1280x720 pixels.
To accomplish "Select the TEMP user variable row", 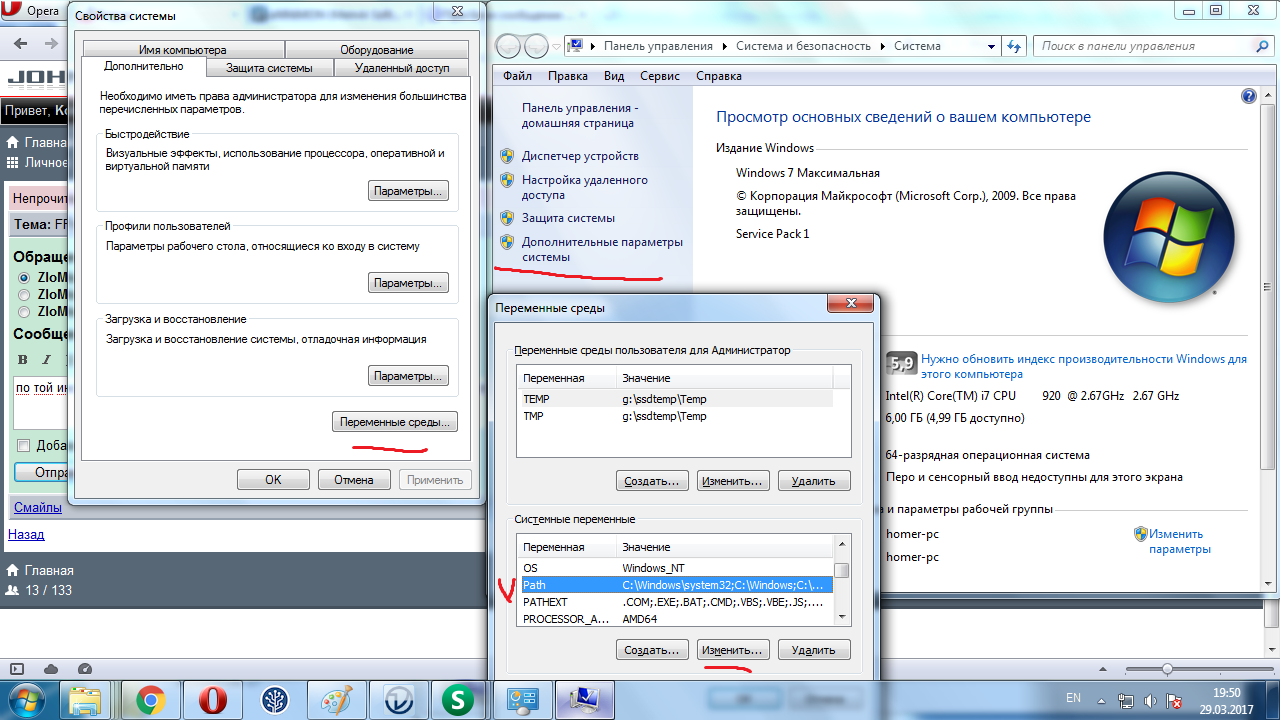I will (676, 399).
